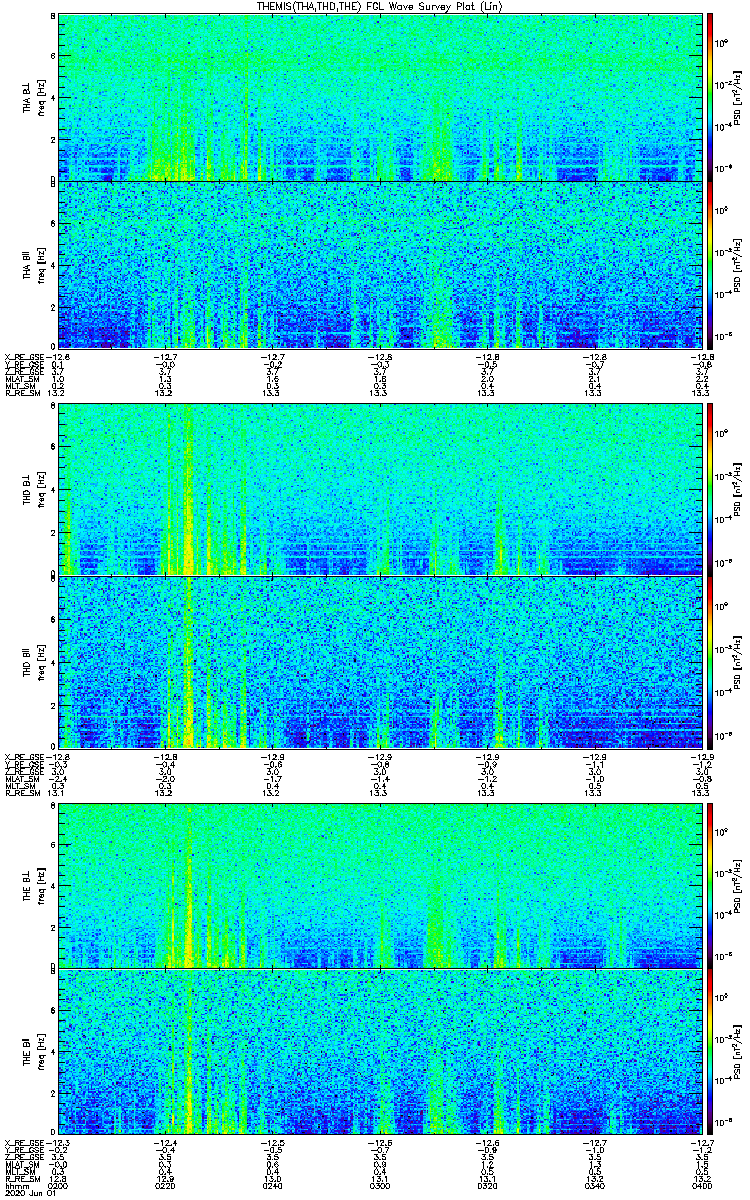Image resolution: width=750 pixels, height=1200 pixels.
Task: Click the THA B-parallel spectrogram panel
Action: [381, 264]
